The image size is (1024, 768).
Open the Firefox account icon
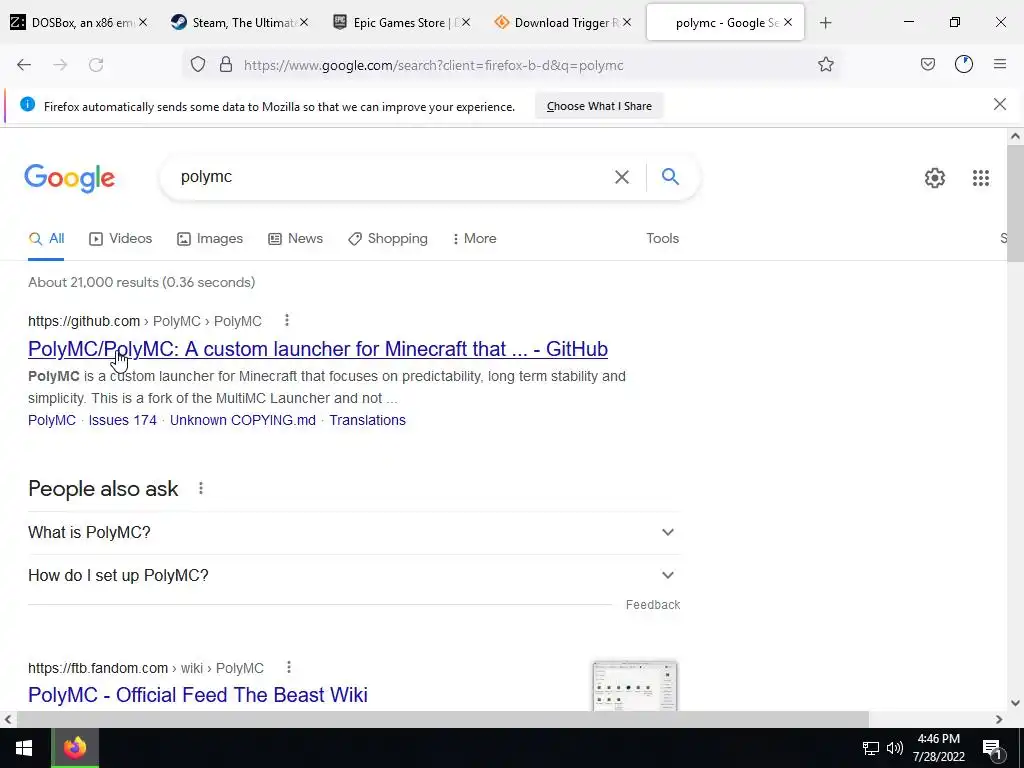click(x=963, y=64)
